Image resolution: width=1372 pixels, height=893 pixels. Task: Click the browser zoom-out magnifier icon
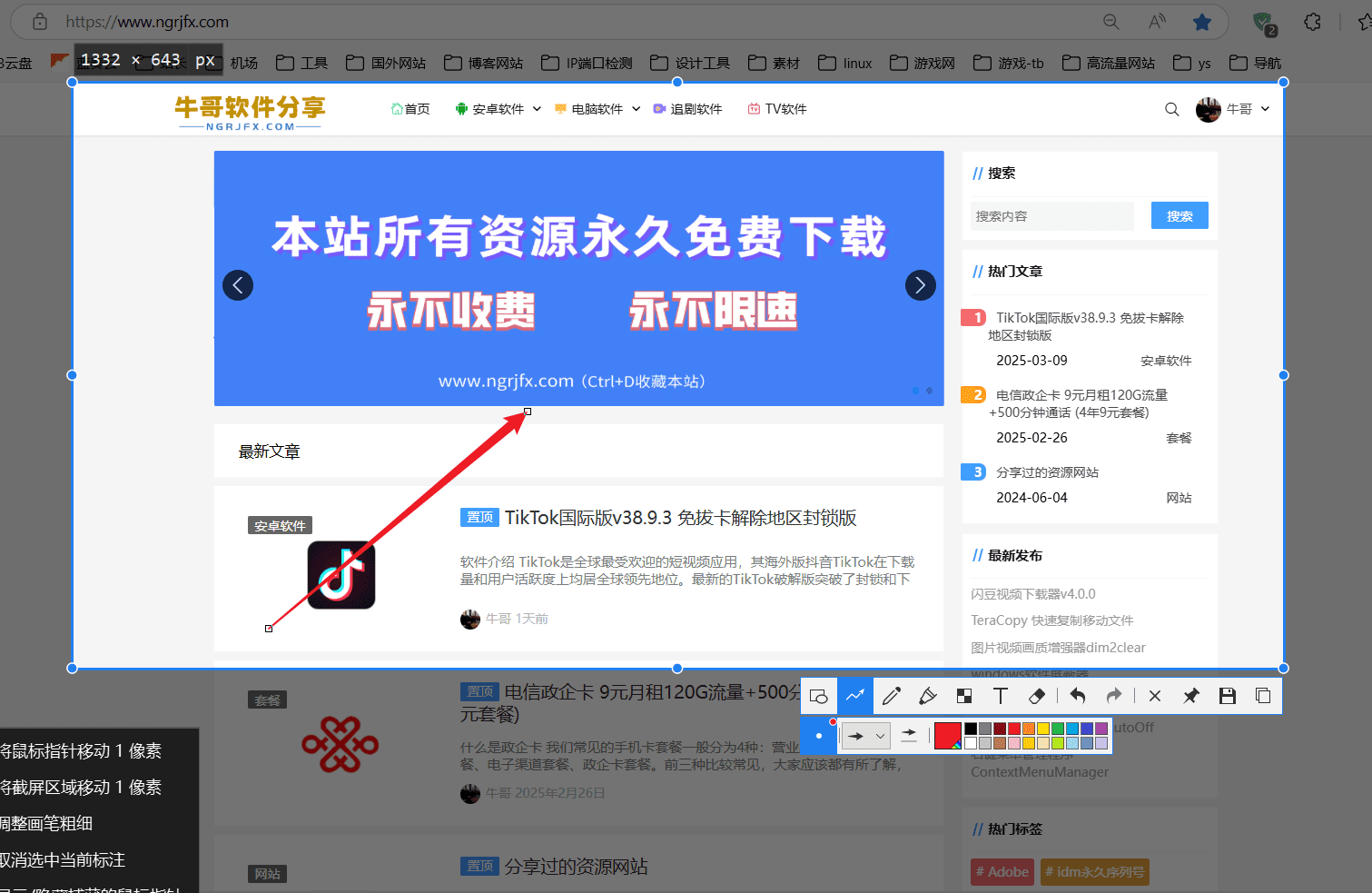tap(1111, 22)
